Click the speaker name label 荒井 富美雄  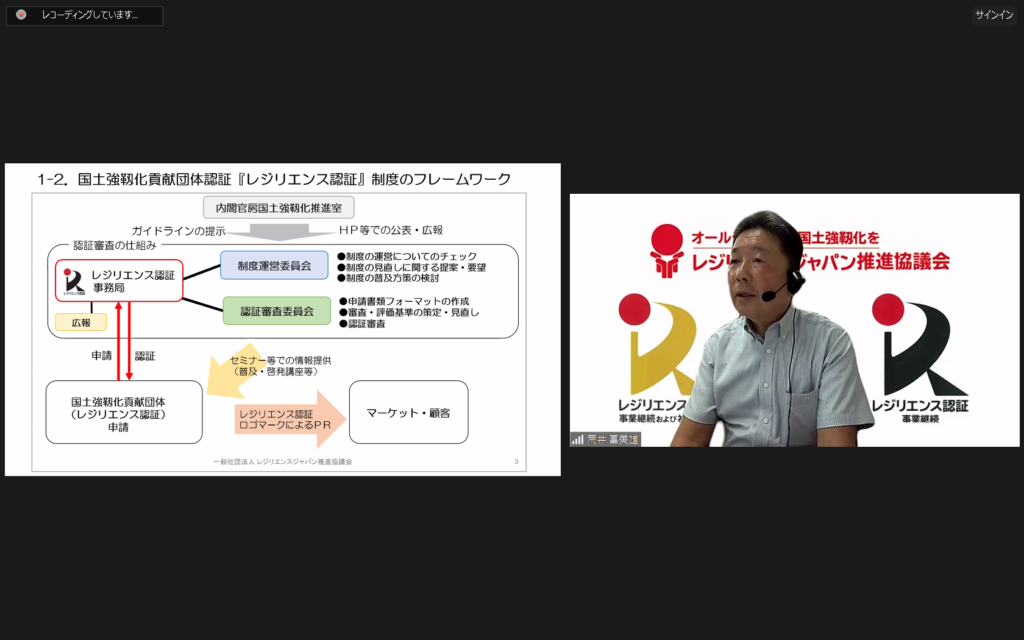(x=613, y=440)
